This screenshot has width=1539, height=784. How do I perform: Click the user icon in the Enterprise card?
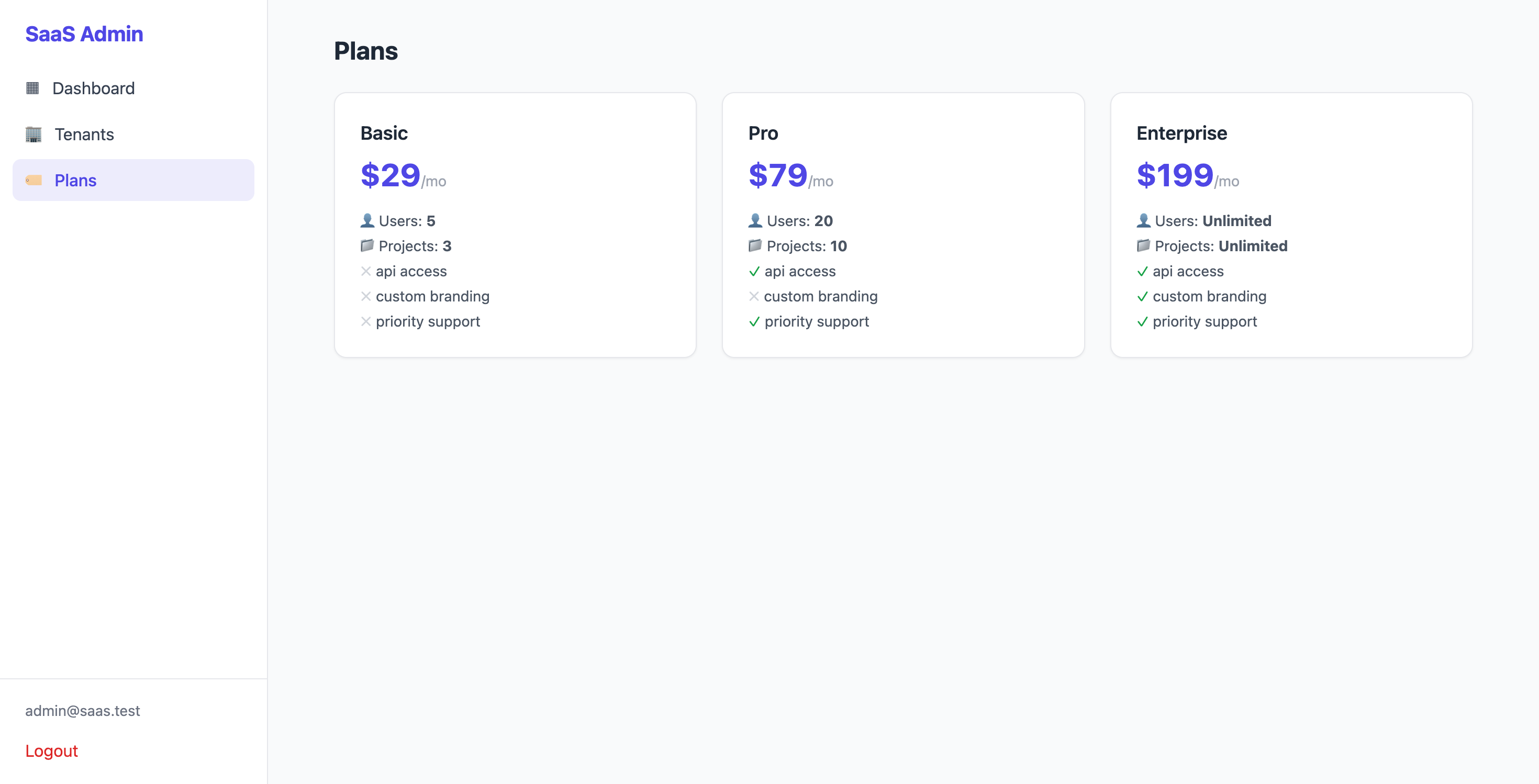[x=1143, y=221]
